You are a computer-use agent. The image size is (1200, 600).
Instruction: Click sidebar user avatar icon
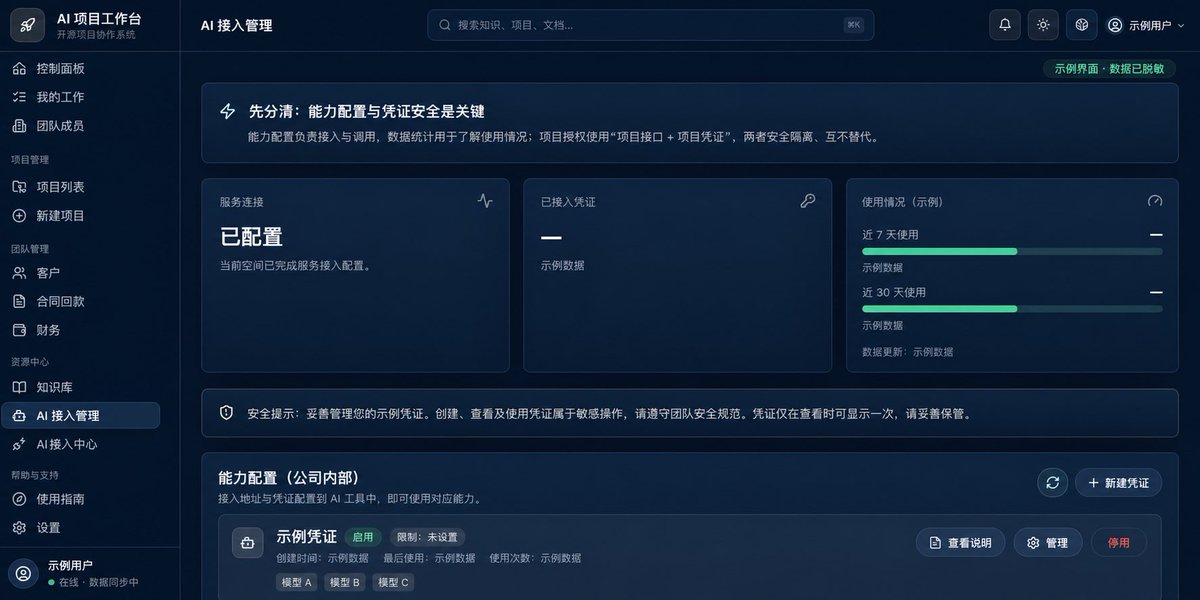(23, 573)
